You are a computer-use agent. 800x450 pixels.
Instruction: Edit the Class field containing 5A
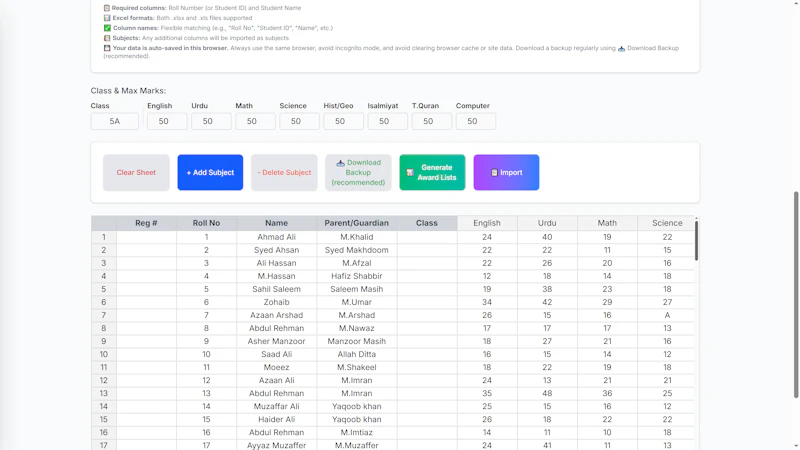click(114, 121)
